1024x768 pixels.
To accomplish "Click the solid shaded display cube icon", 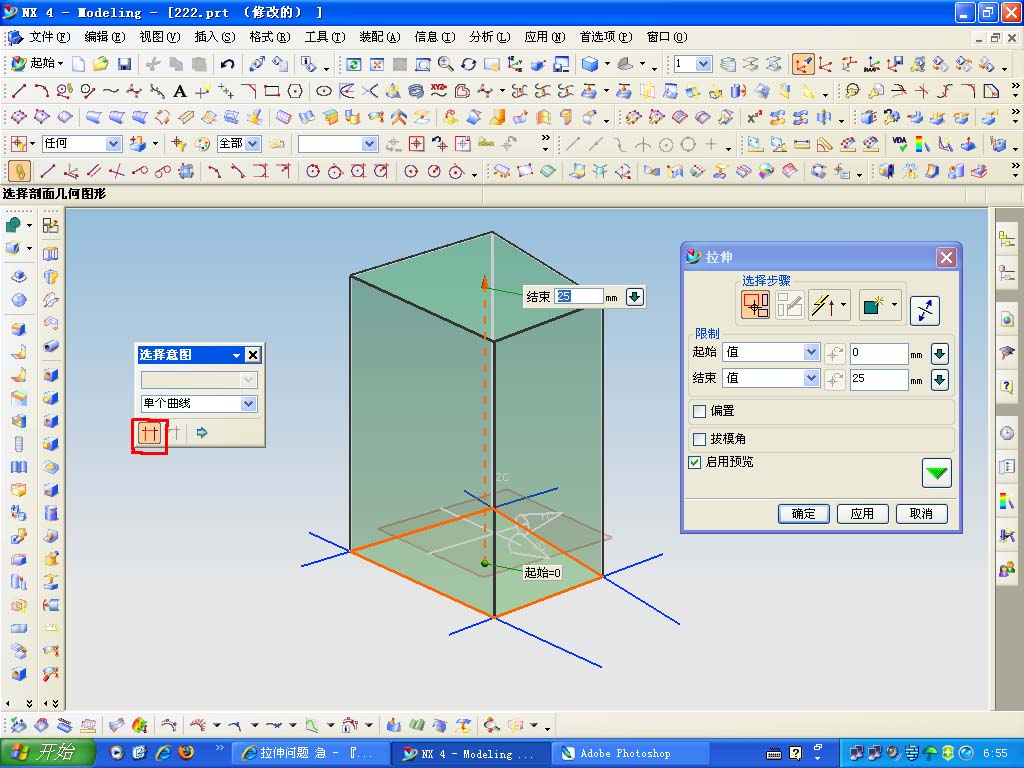I will (x=590, y=64).
